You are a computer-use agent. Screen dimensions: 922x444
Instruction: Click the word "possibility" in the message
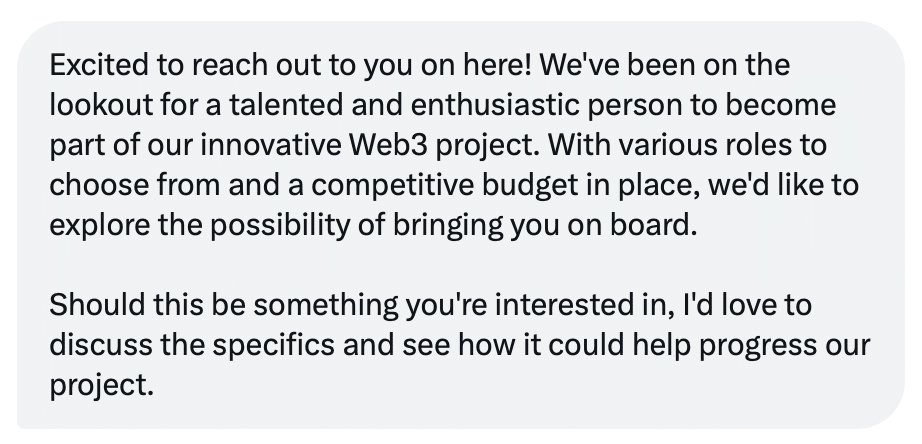(280, 226)
